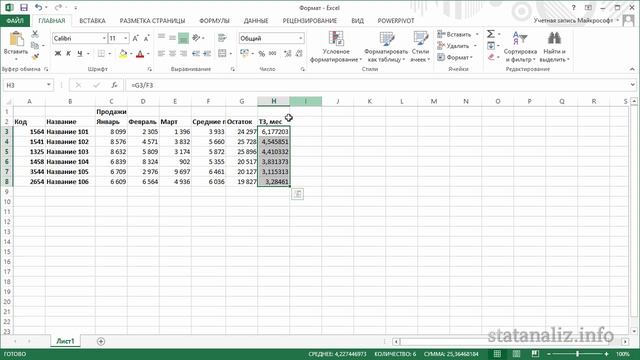Toggle Italic (К) formatting
The image size is (640, 360).
coord(69,53)
